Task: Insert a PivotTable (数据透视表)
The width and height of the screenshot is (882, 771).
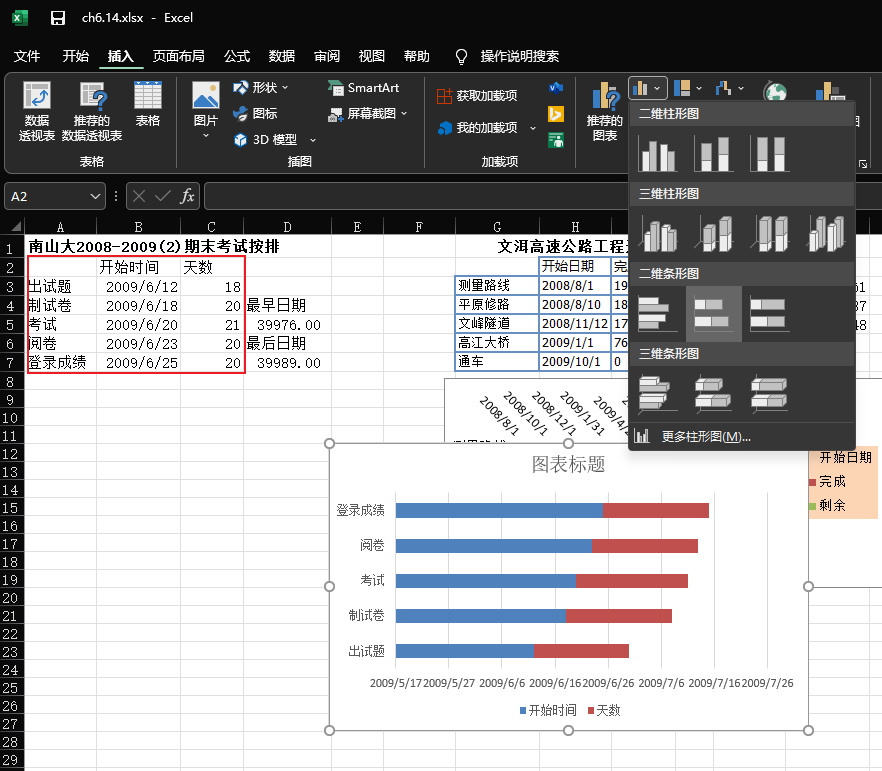Action: tap(37, 111)
